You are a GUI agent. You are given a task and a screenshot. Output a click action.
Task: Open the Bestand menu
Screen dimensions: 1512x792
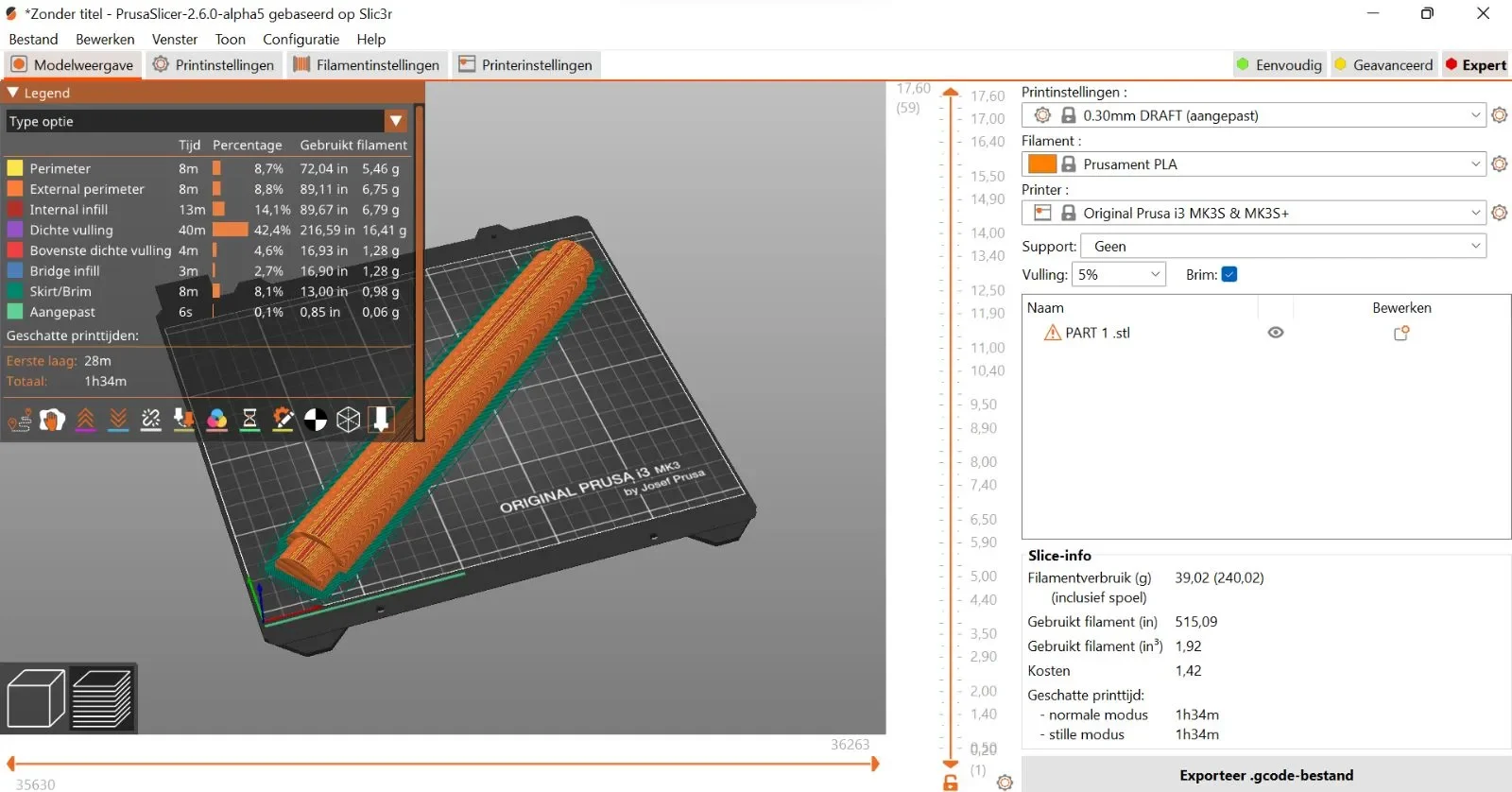pos(33,39)
